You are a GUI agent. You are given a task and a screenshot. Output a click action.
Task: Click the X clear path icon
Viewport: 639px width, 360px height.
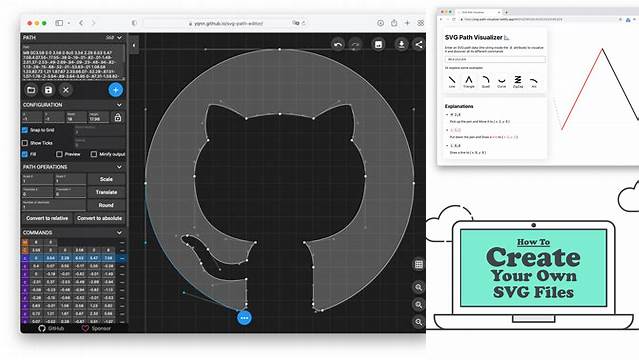(66, 90)
